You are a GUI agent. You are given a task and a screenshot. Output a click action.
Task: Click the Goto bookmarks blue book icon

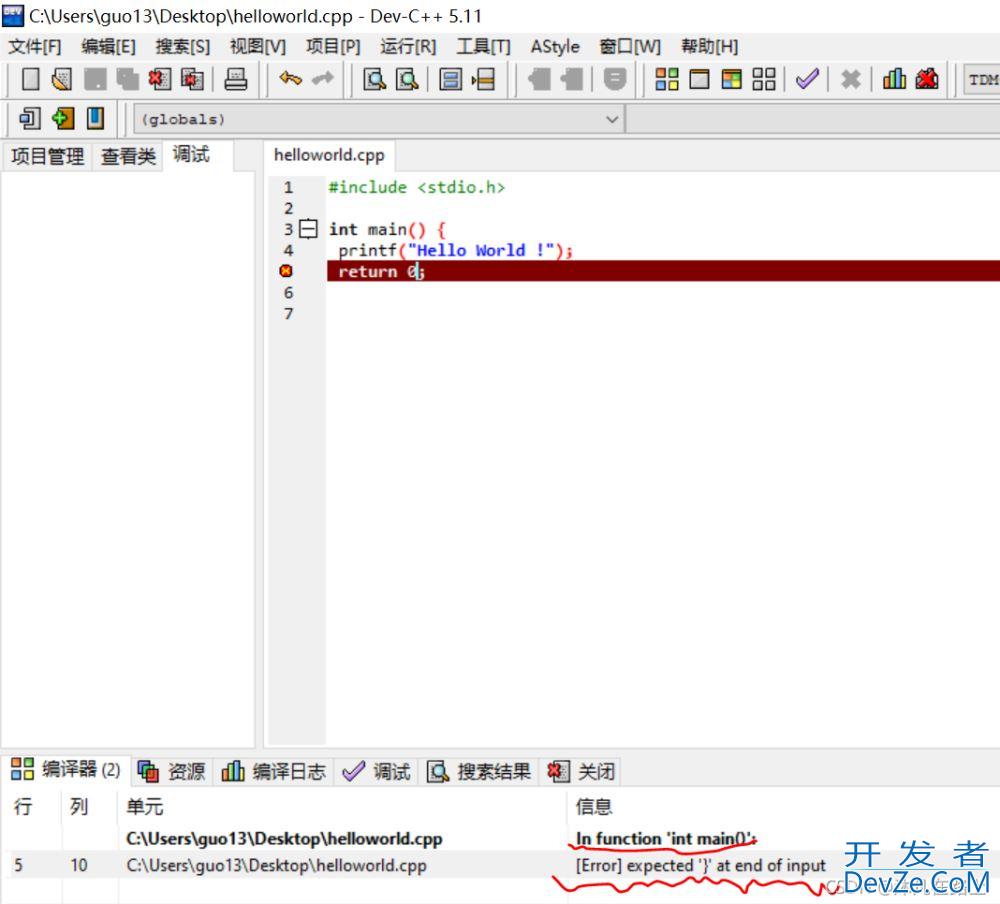click(95, 119)
